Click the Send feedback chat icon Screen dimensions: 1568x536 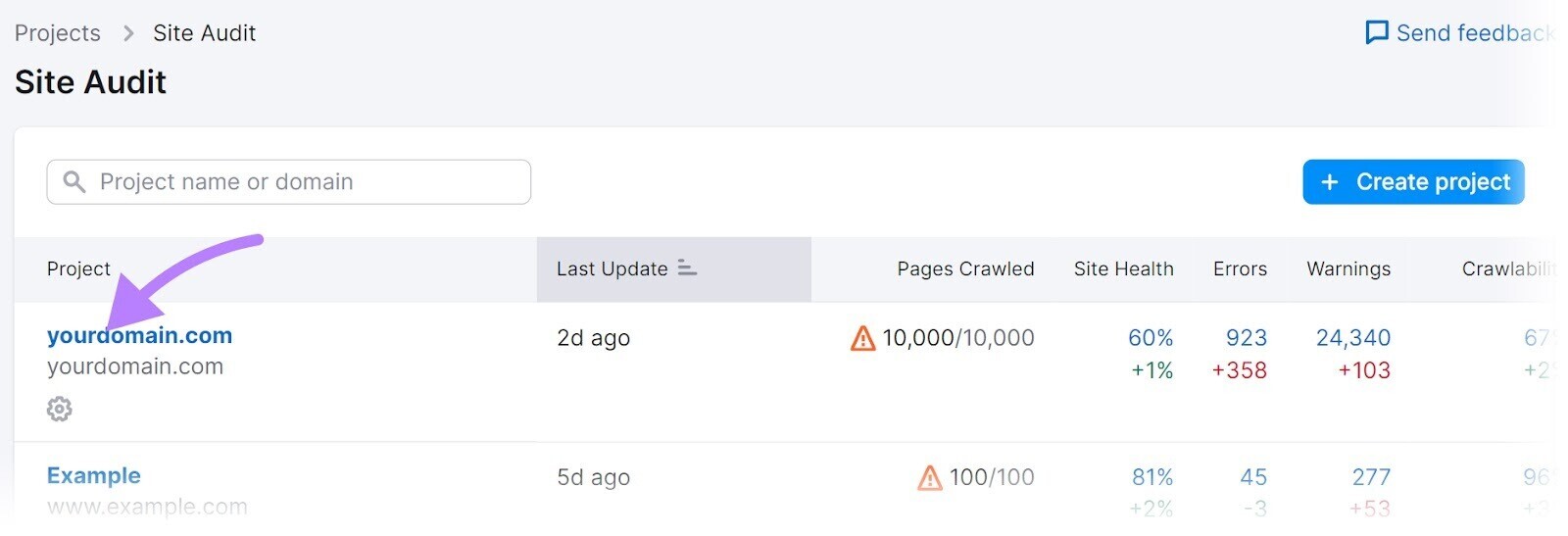[x=1377, y=33]
